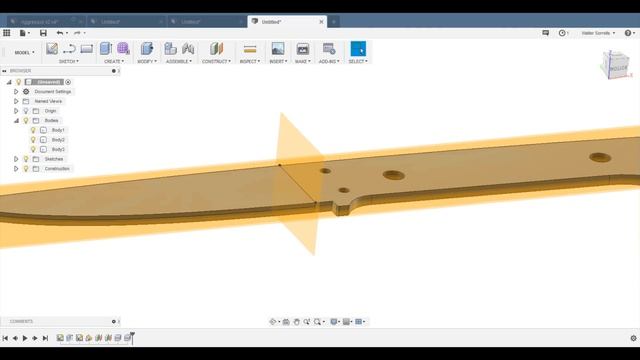This screenshot has height=360, width=640.
Task: Open the ASSEMBLE menu
Action: [x=179, y=61]
